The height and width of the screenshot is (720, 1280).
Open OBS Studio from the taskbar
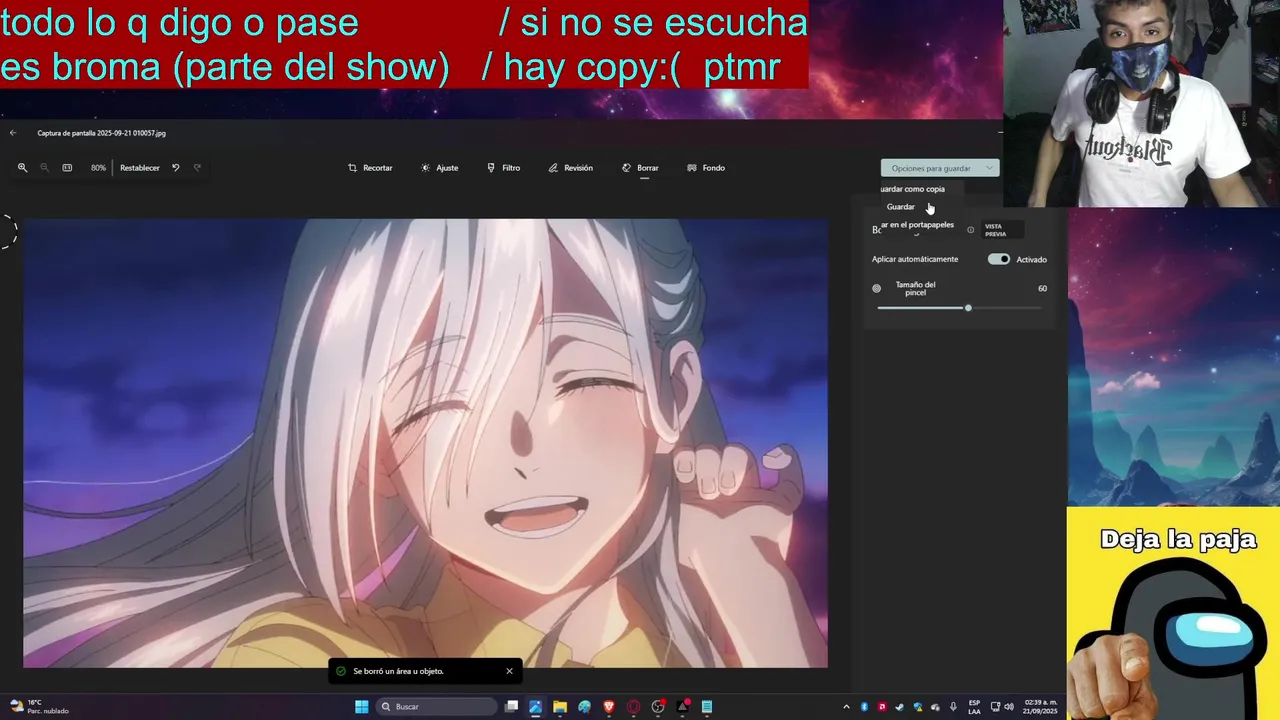(658, 707)
